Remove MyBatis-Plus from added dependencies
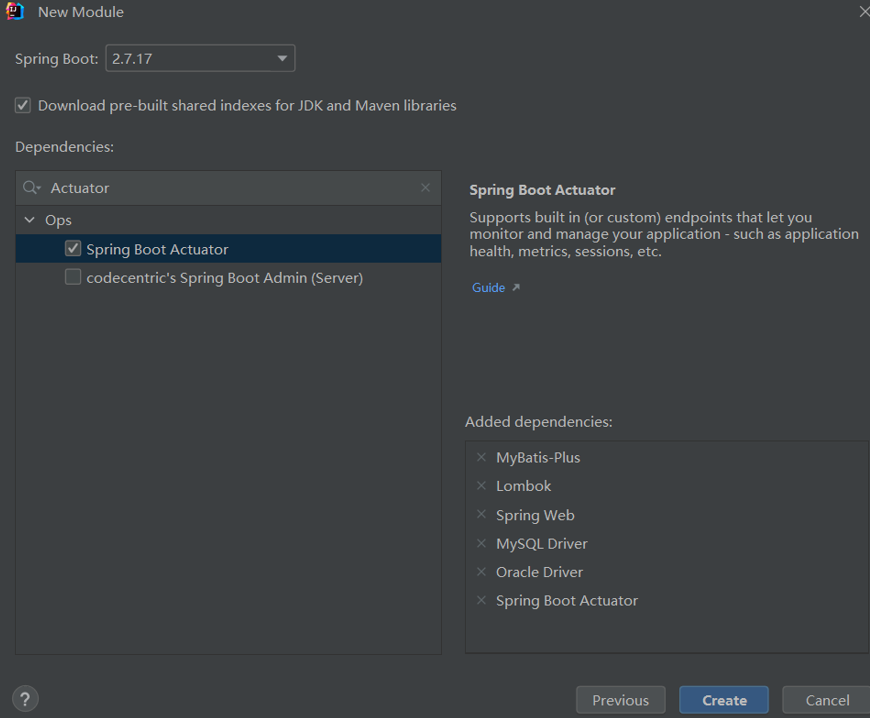This screenshot has width=870, height=718. tap(481, 457)
